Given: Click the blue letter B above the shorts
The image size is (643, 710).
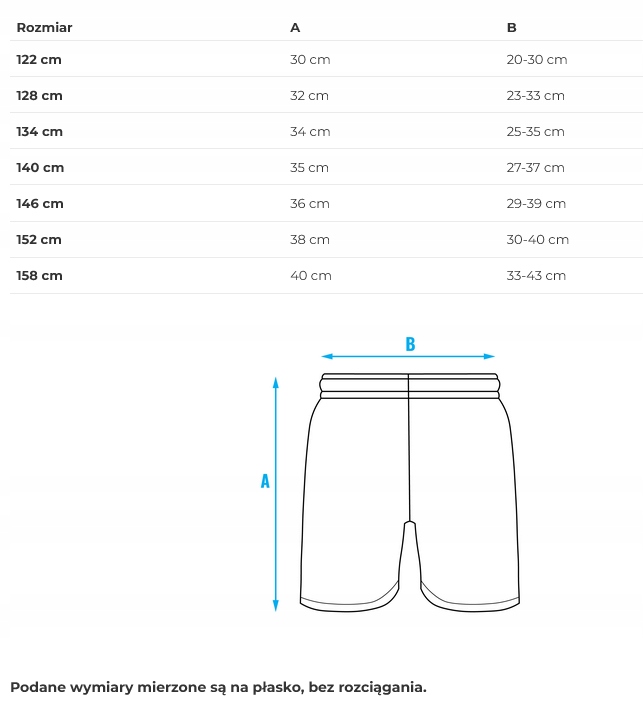Looking at the screenshot, I should pyautogui.click(x=410, y=344).
